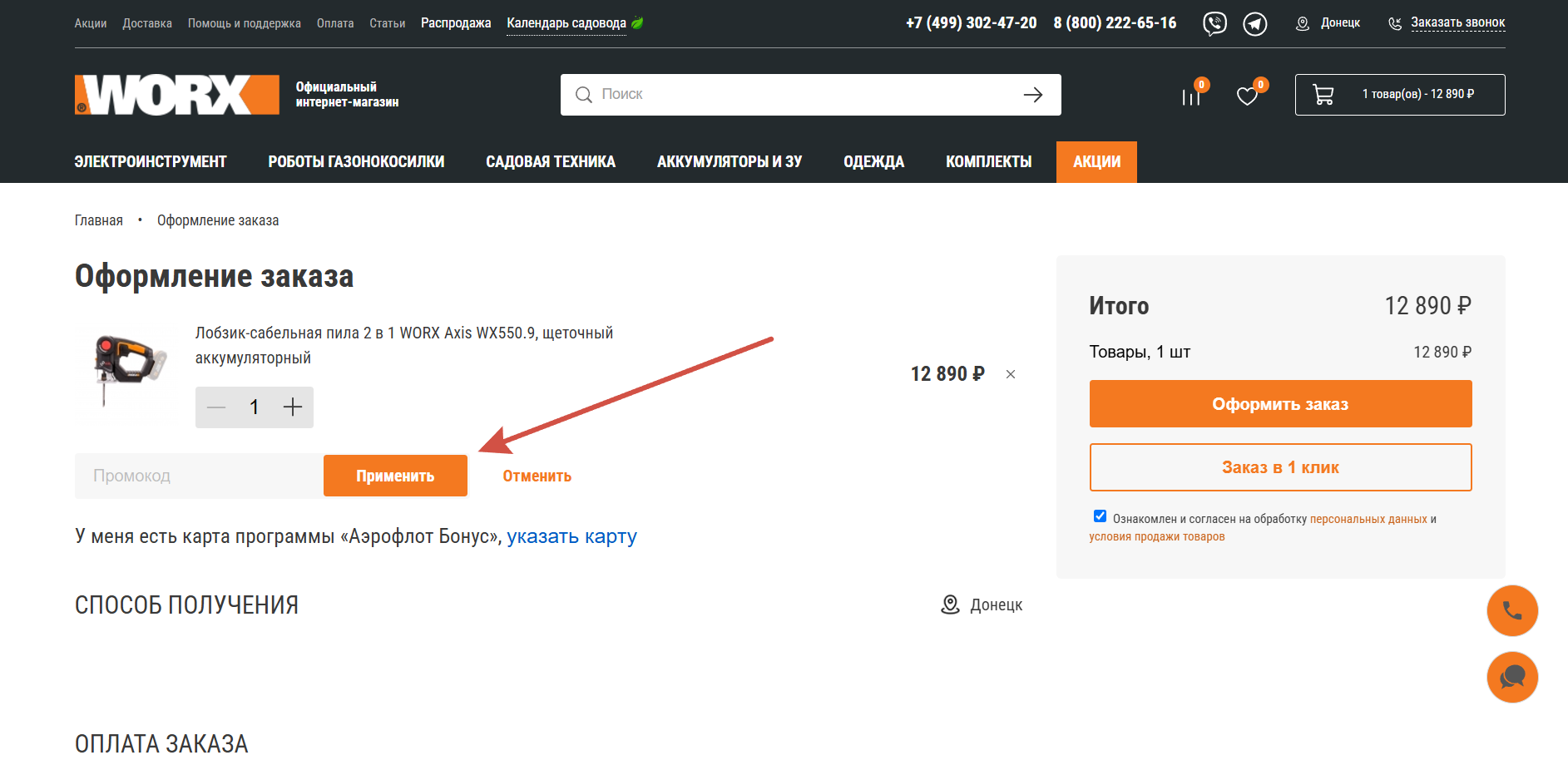Open the КОМПЛЕКТЫ menu
This screenshot has height=760, width=1568.
click(x=988, y=162)
